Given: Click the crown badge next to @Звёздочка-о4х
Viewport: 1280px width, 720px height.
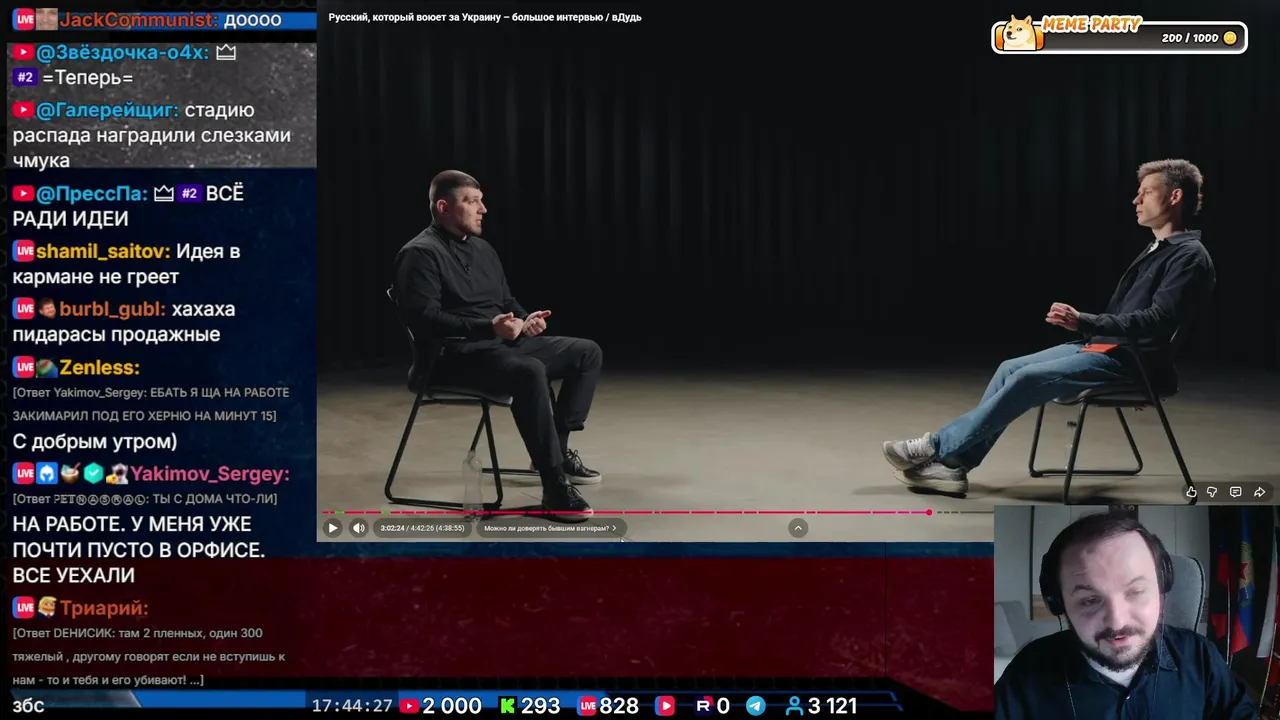Looking at the screenshot, I should tap(226, 52).
